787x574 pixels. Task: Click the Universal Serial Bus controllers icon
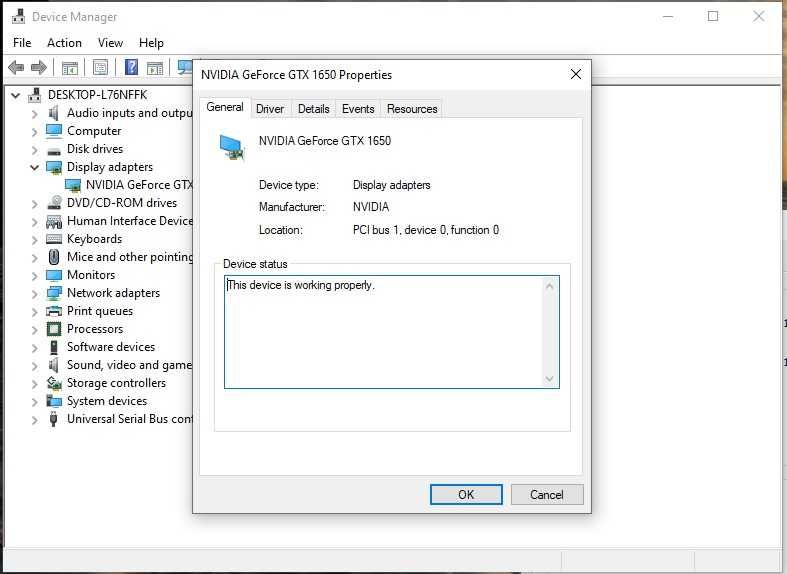(x=53, y=419)
